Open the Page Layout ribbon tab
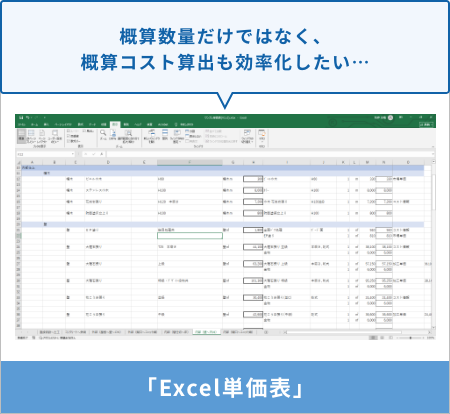Image resolution: width=450 pixels, height=414 pixels. (63, 124)
